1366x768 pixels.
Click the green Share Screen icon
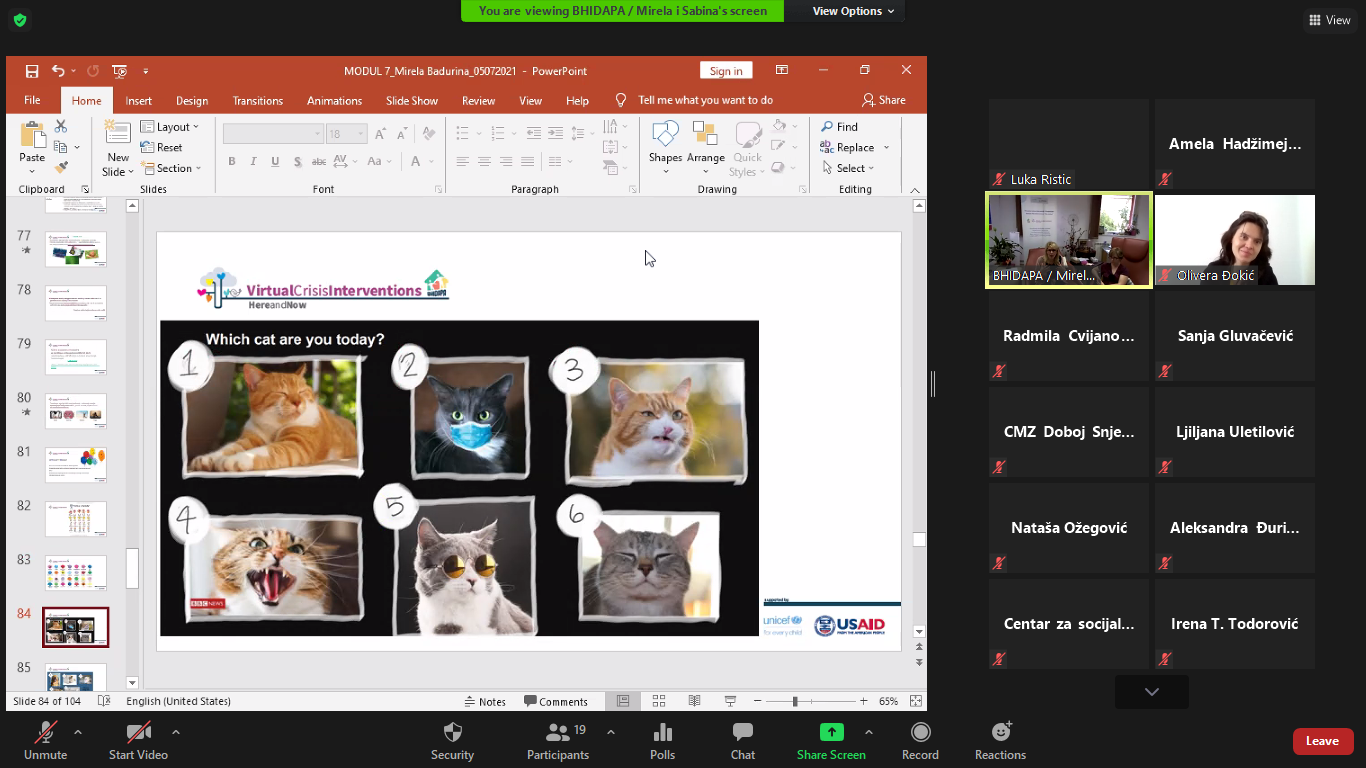(x=831, y=732)
